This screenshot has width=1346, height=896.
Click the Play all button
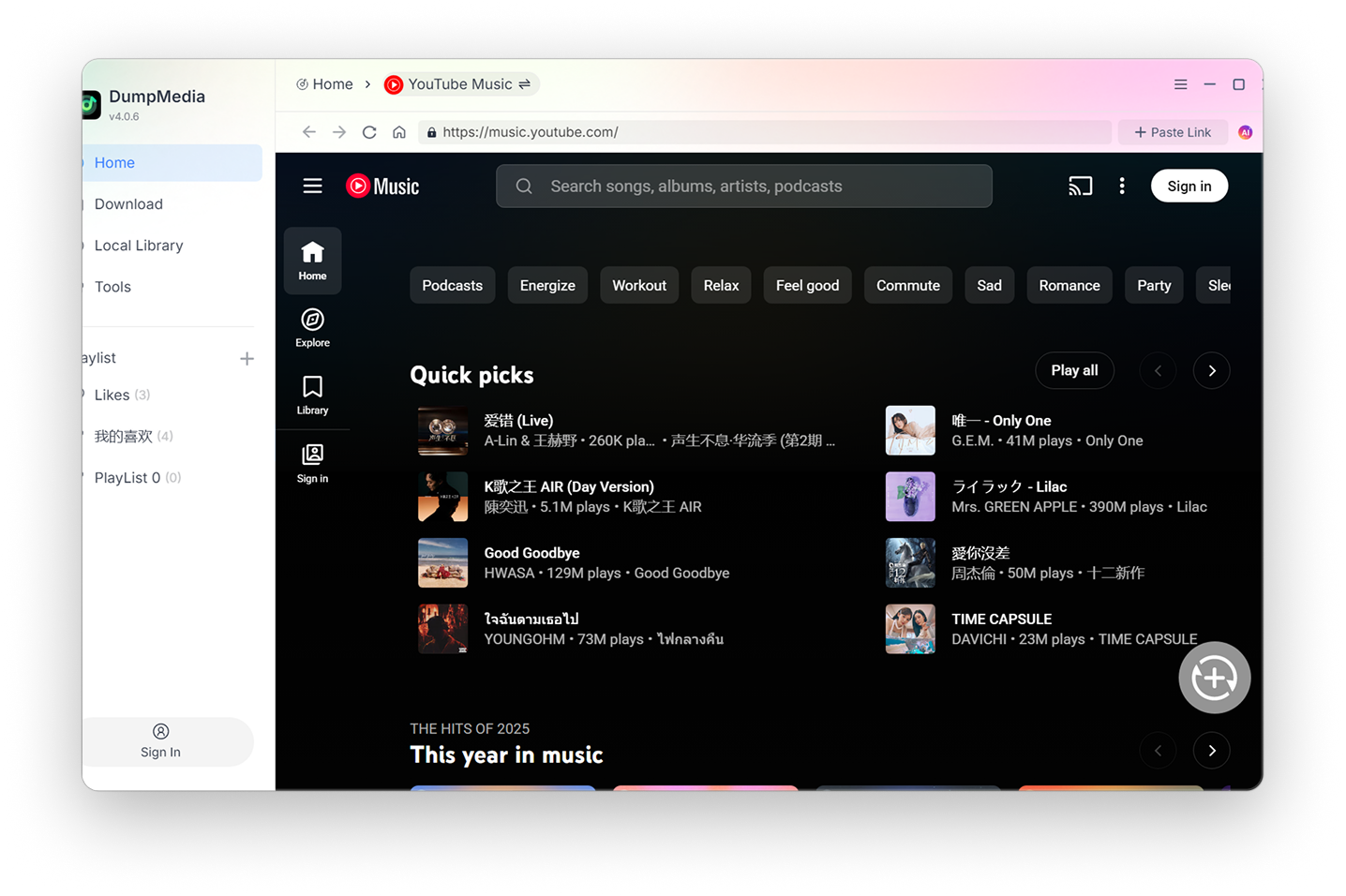point(1074,370)
